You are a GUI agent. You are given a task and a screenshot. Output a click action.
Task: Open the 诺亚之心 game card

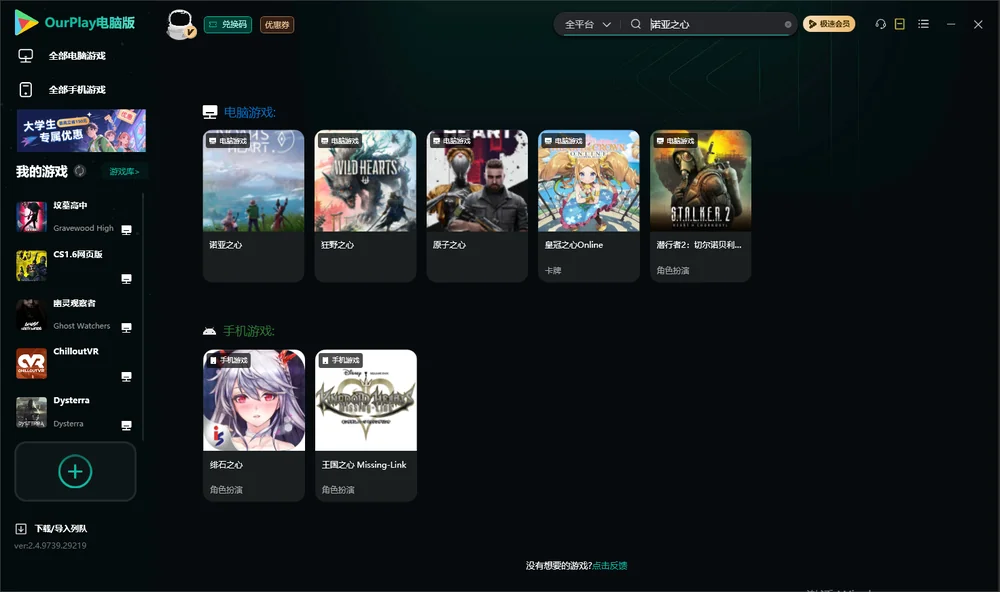(x=254, y=205)
